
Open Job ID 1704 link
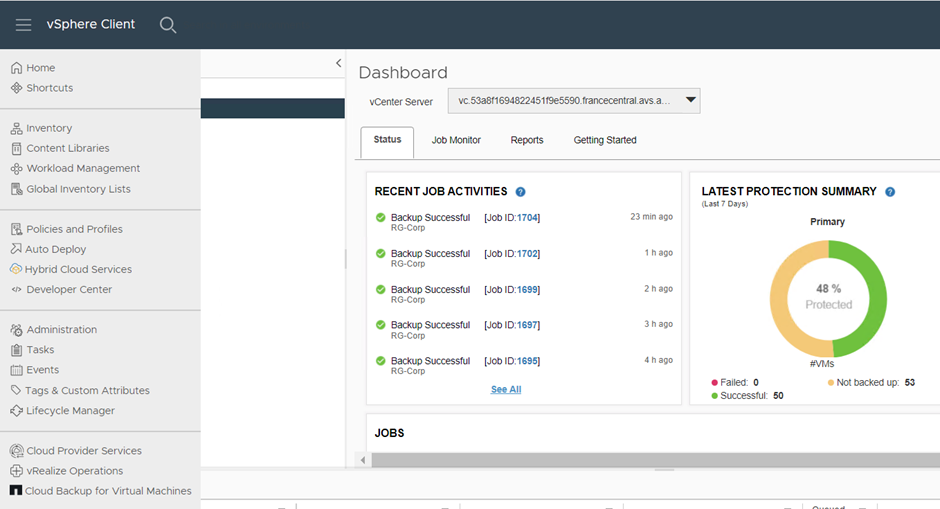tap(528, 218)
